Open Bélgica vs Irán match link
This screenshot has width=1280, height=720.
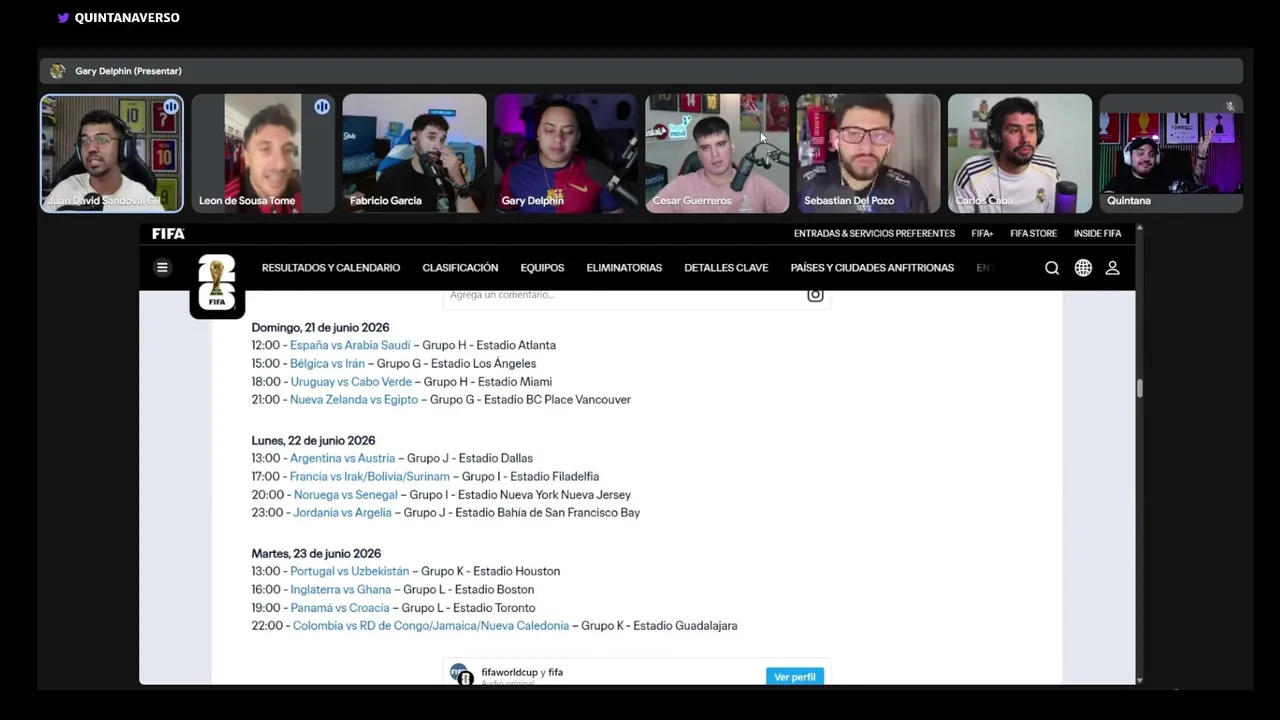tap(327, 363)
